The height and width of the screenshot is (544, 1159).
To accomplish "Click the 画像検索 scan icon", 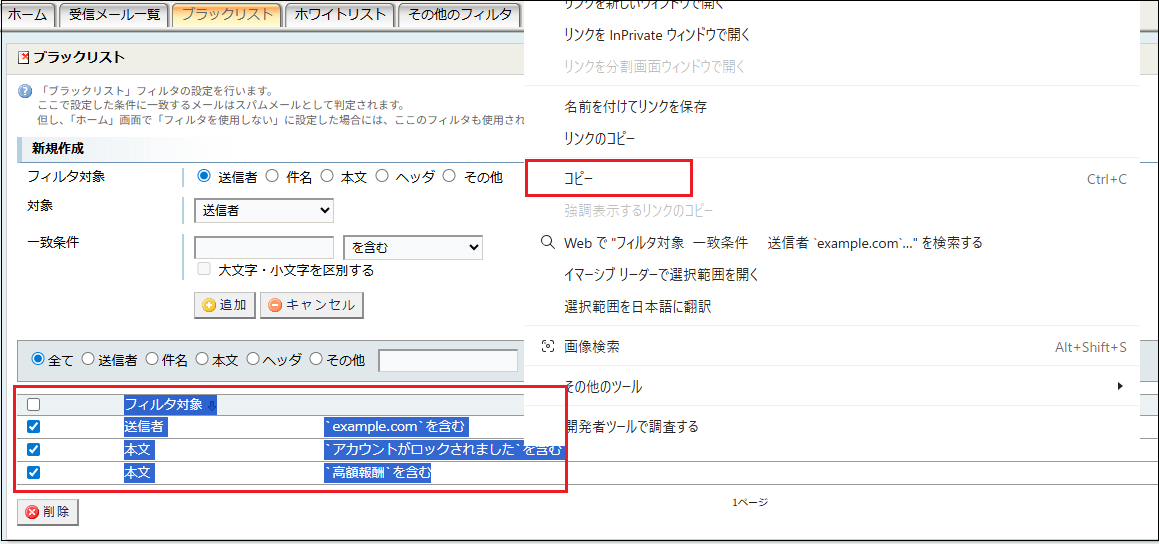I will [x=546, y=346].
